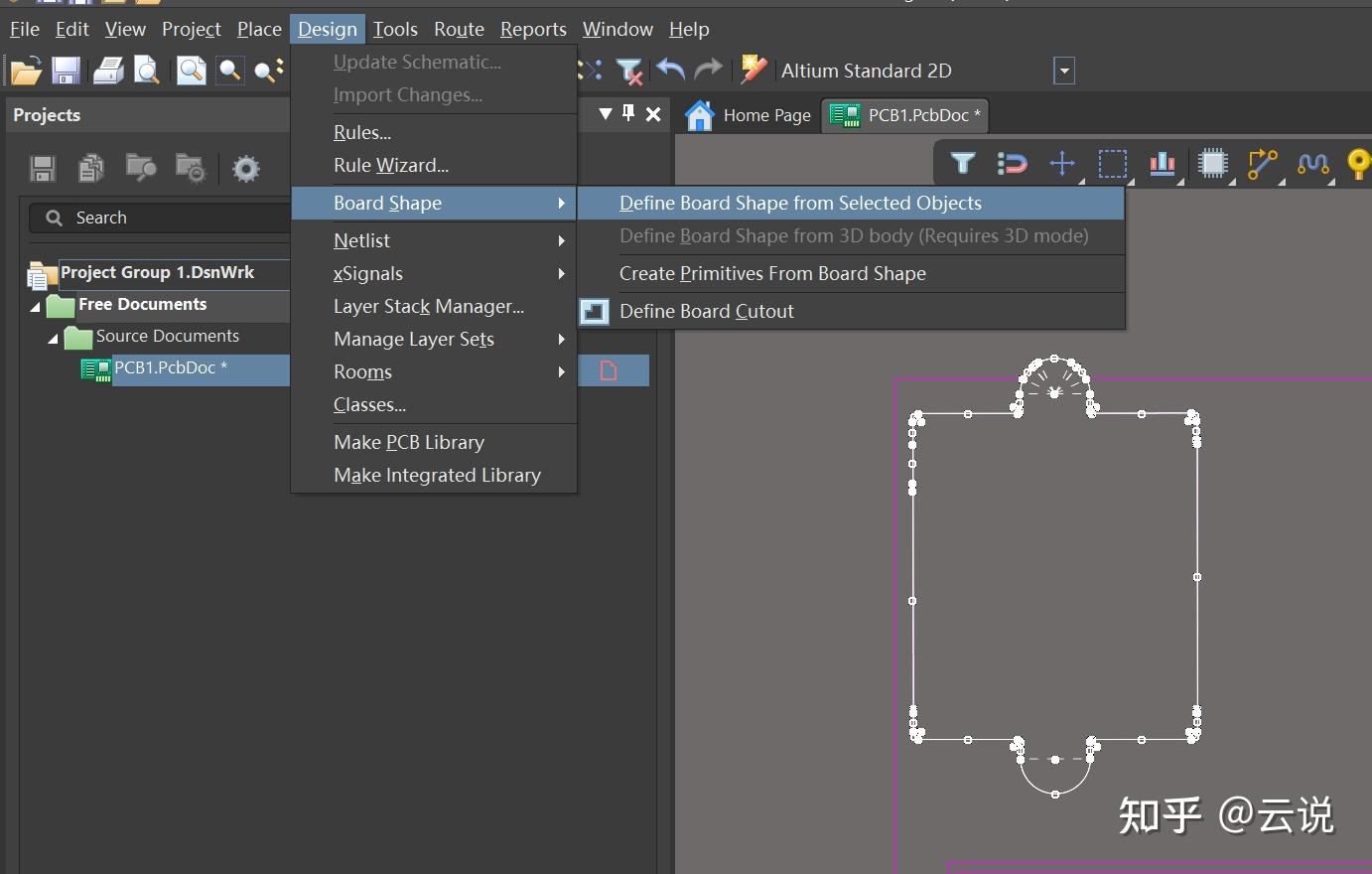This screenshot has height=874, width=1372.
Task: Collapse the Free Documents tree node
Action: (36, 306)
